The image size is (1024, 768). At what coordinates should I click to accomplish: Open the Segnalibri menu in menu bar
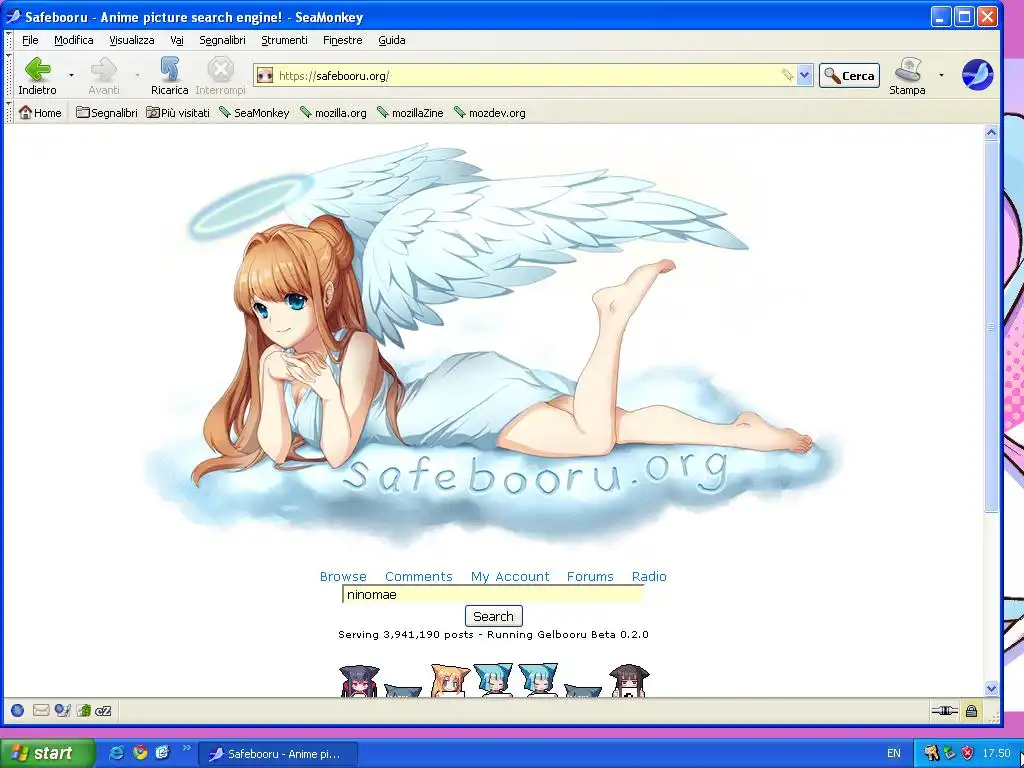[x=222, y=40]
